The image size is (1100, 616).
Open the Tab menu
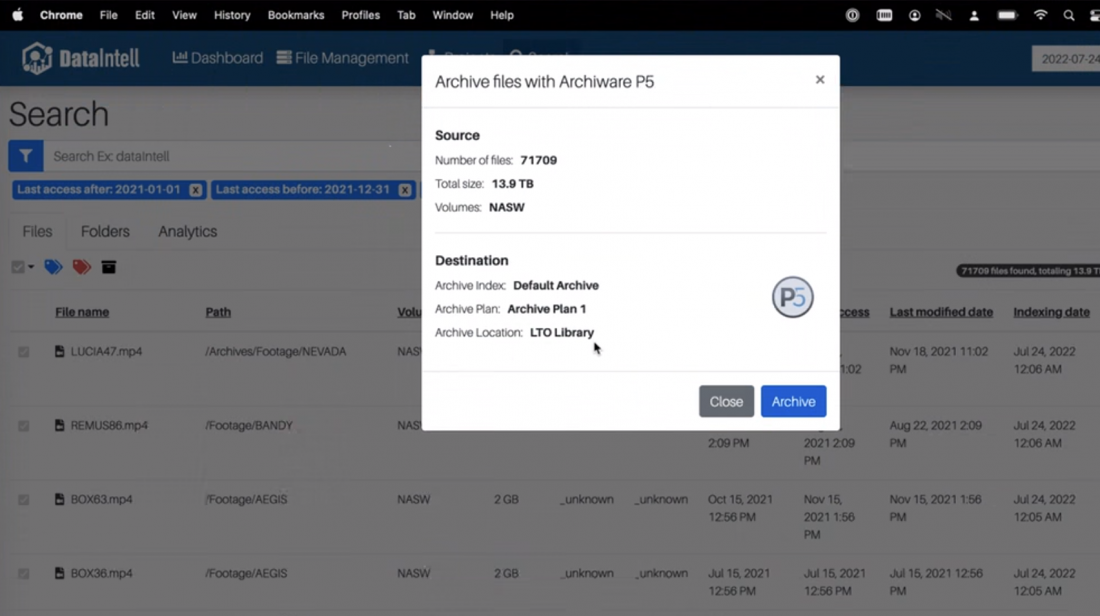click(x=406, y=15)
